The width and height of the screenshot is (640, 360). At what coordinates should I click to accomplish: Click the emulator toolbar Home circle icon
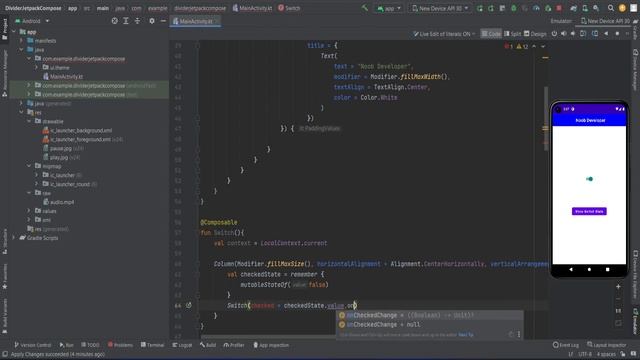pos(617,34)
